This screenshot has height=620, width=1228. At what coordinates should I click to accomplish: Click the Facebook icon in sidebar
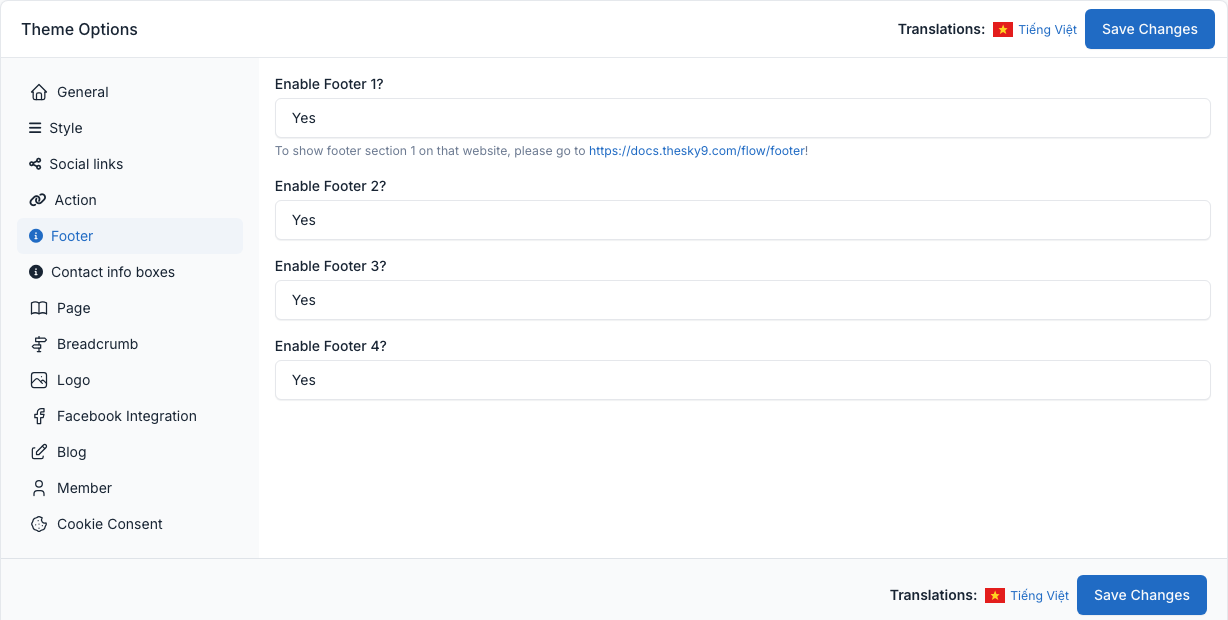(39, 416)
